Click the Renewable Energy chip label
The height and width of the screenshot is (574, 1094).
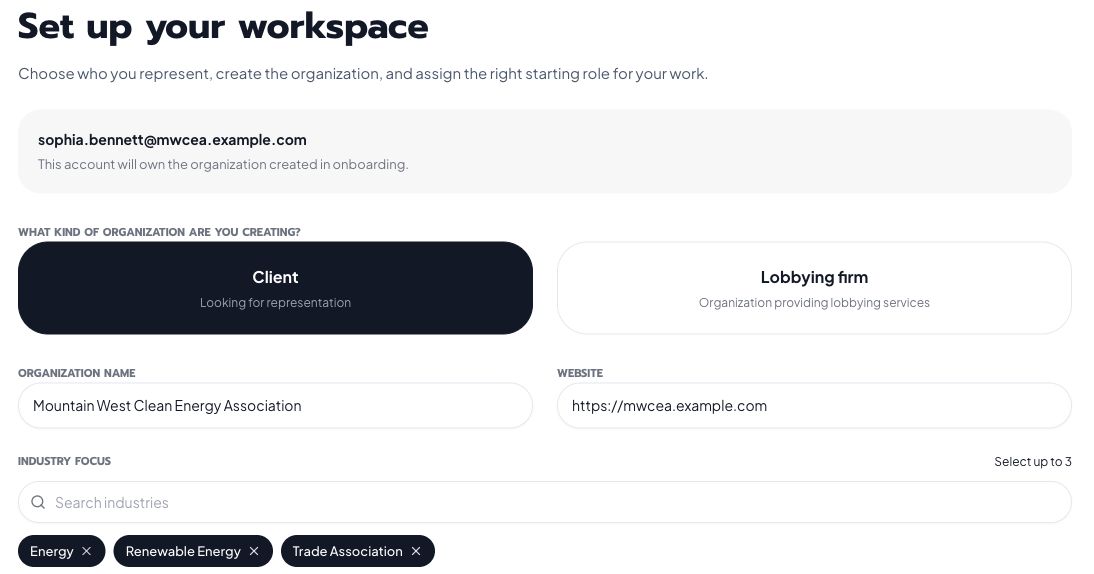pyautogui.click(x=183, y=551)
